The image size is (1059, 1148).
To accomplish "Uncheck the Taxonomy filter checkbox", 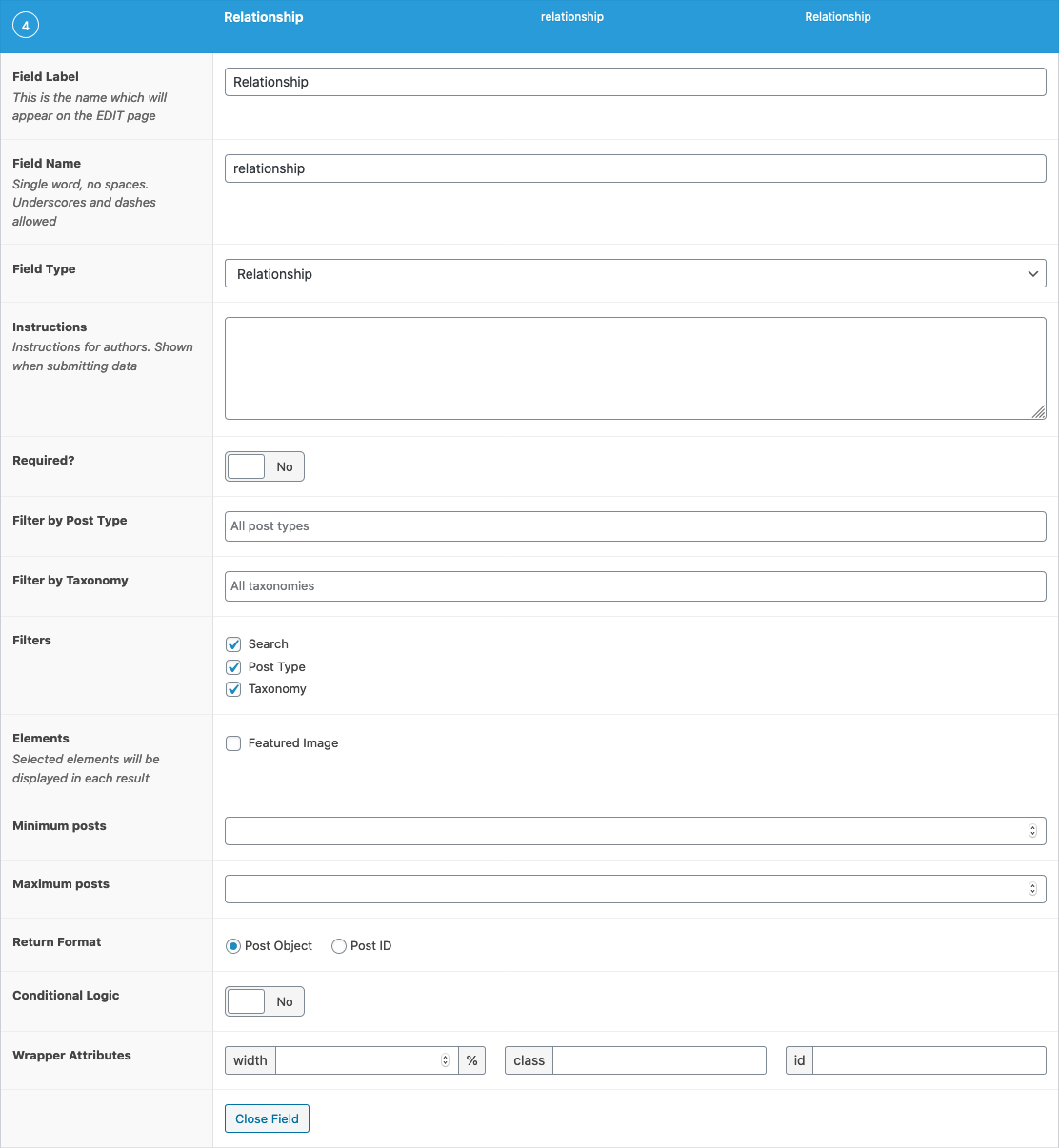I will 233,689.
